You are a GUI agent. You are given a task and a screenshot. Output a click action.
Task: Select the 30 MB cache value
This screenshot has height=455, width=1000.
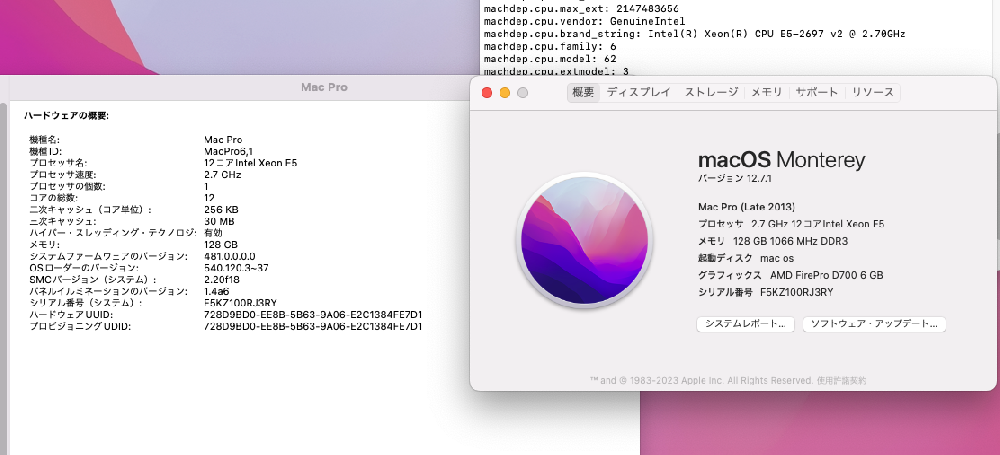coord(219,221)
